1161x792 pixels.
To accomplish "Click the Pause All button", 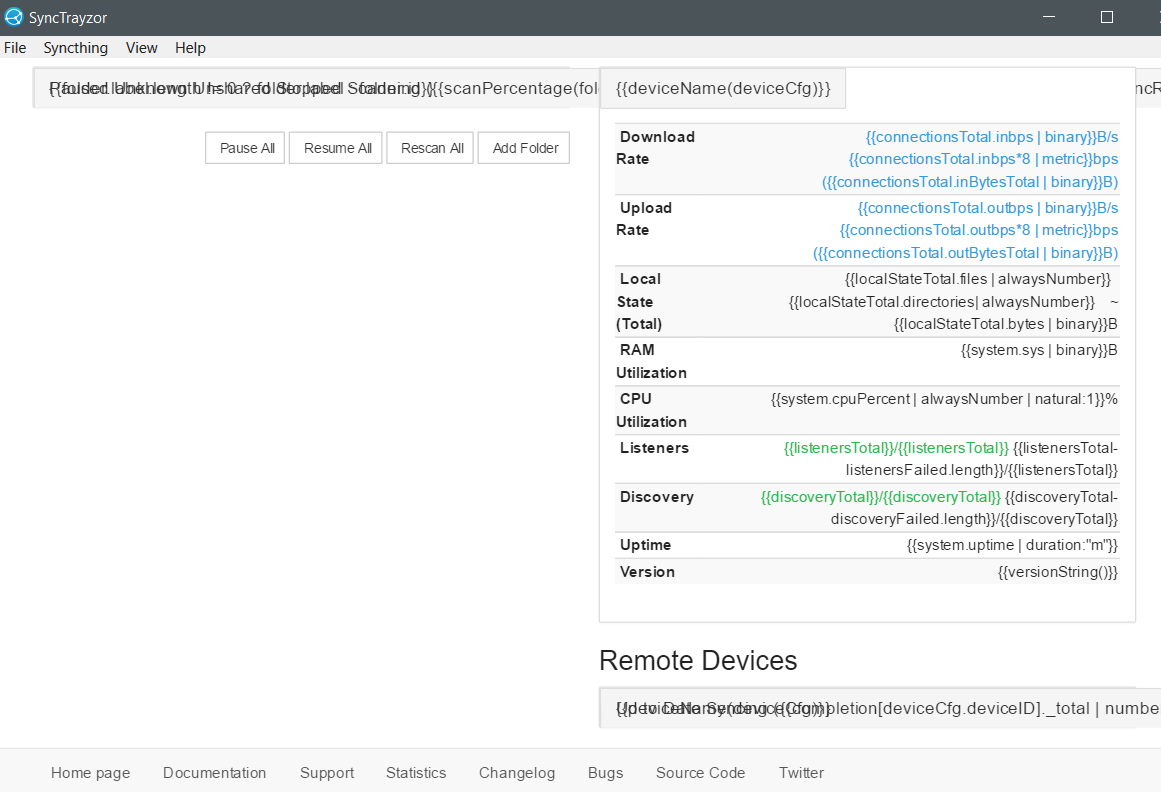I will (x=245, y=148).
